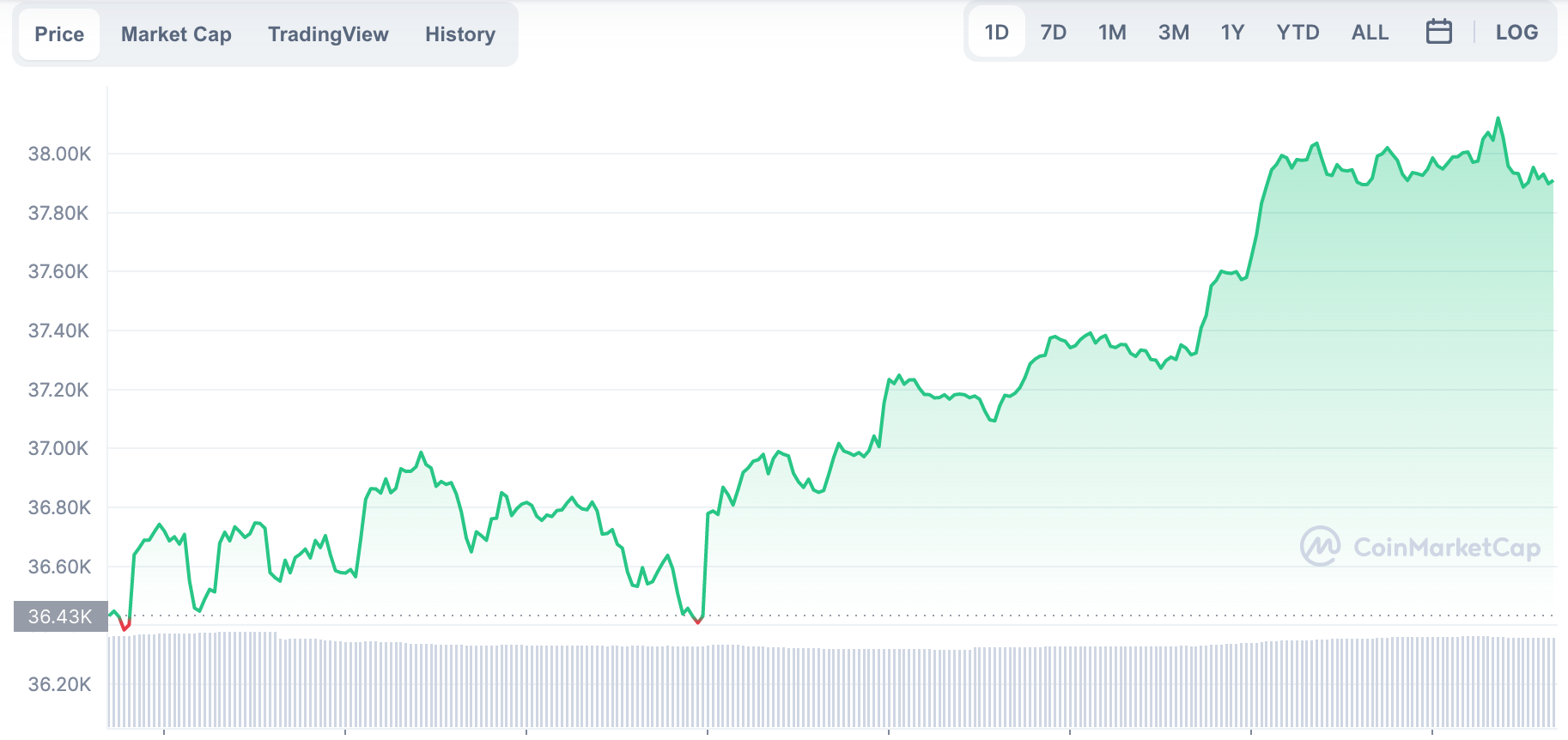Choose the 3M time range
Viewport: 1568px width, 740px height.
(x=1174, y=33)
